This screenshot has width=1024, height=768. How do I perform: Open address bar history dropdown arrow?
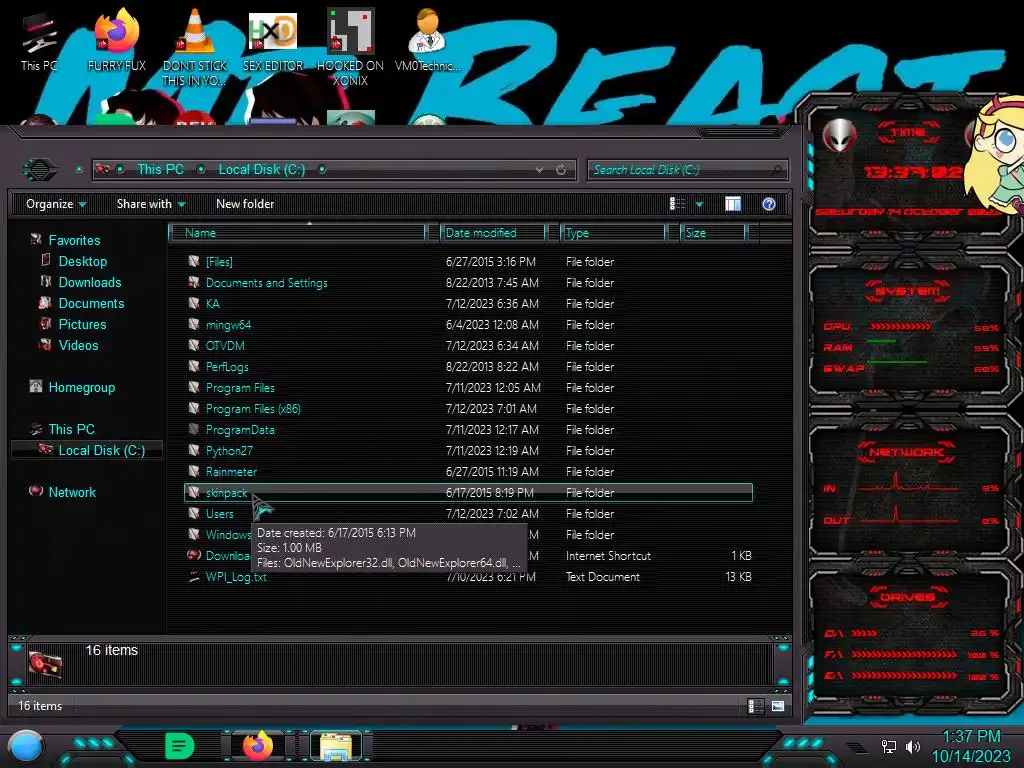(x=539, y=170)
